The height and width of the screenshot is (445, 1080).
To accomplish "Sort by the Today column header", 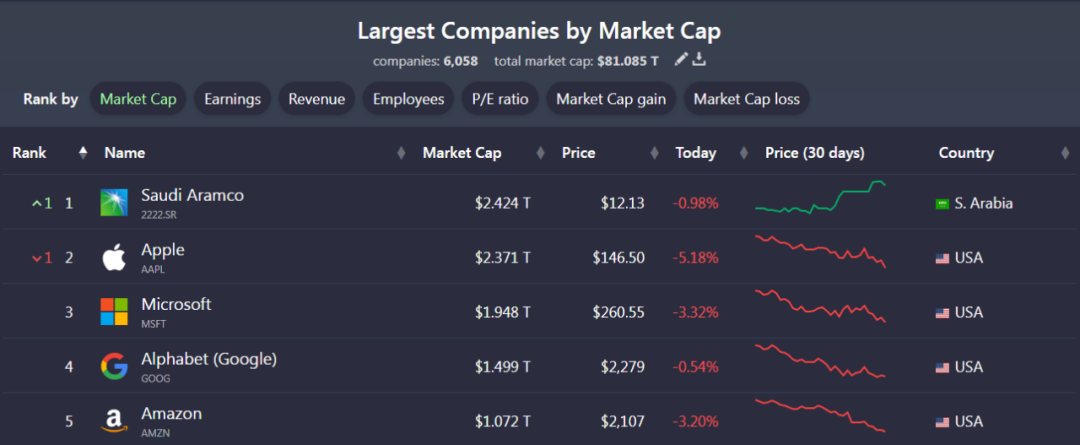I will coord(695,153).
